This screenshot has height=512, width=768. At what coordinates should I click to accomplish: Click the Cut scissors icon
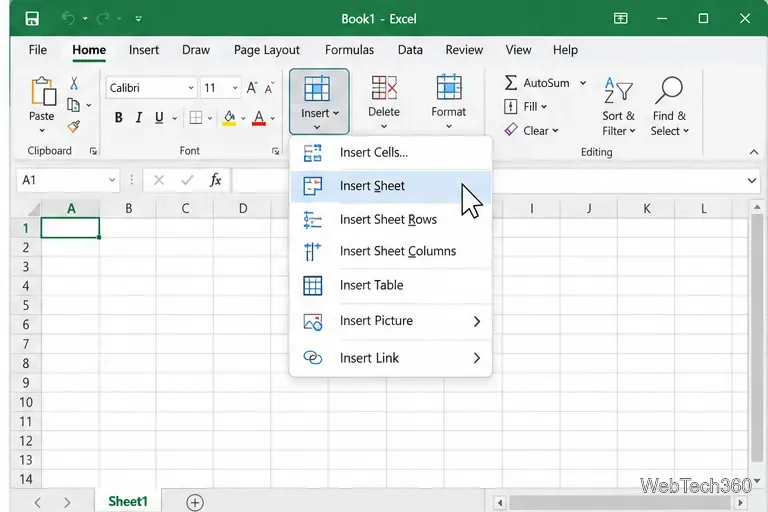point(74,83)
